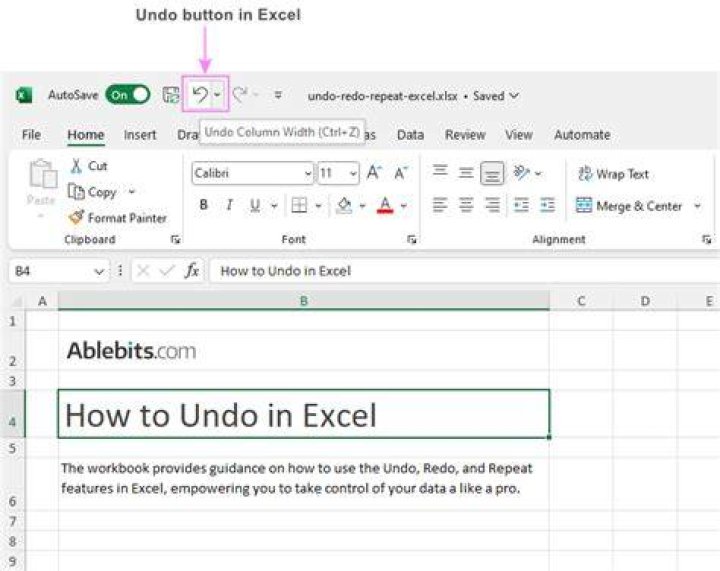Select row 6 header
720x571 pixels.
tap(12, 484)
